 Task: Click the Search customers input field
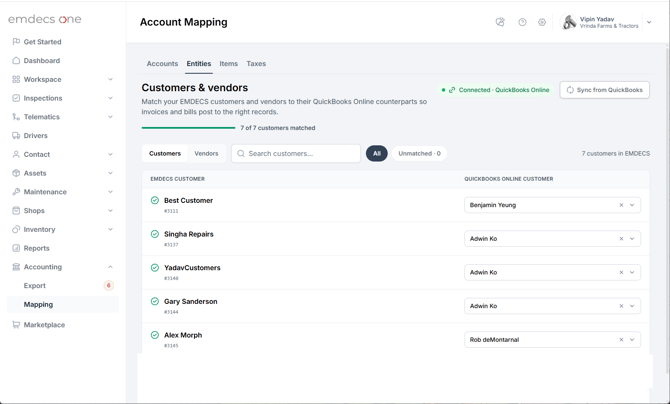pyautogui.click(x=296, y=153)
